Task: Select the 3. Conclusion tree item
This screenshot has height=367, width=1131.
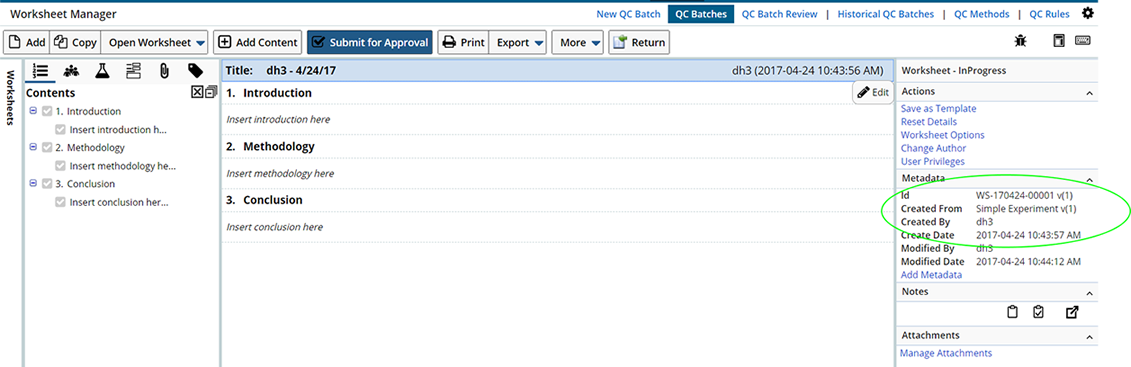Action: [x=85, y=183]
